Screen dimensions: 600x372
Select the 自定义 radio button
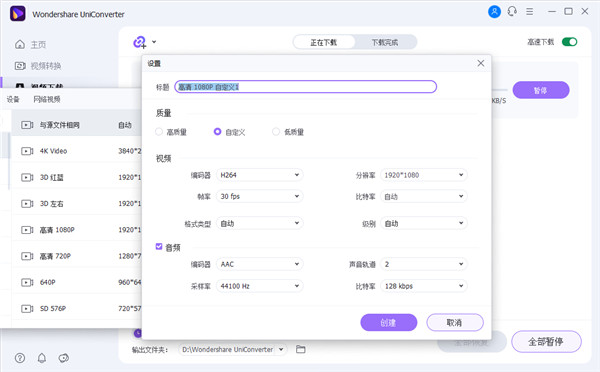pyautogui.click(x=217, y=132)
